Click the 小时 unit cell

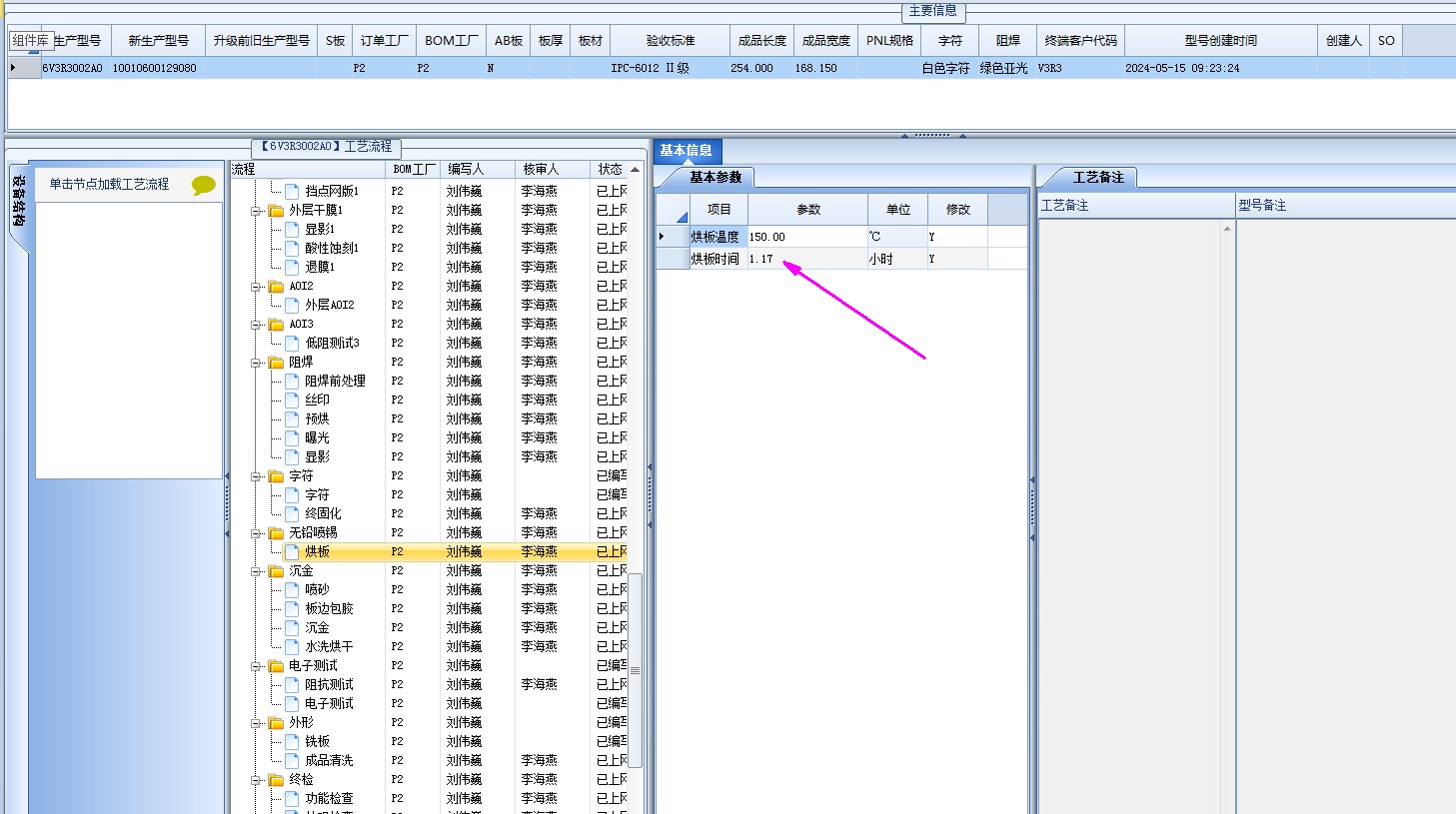click(897, 259)
